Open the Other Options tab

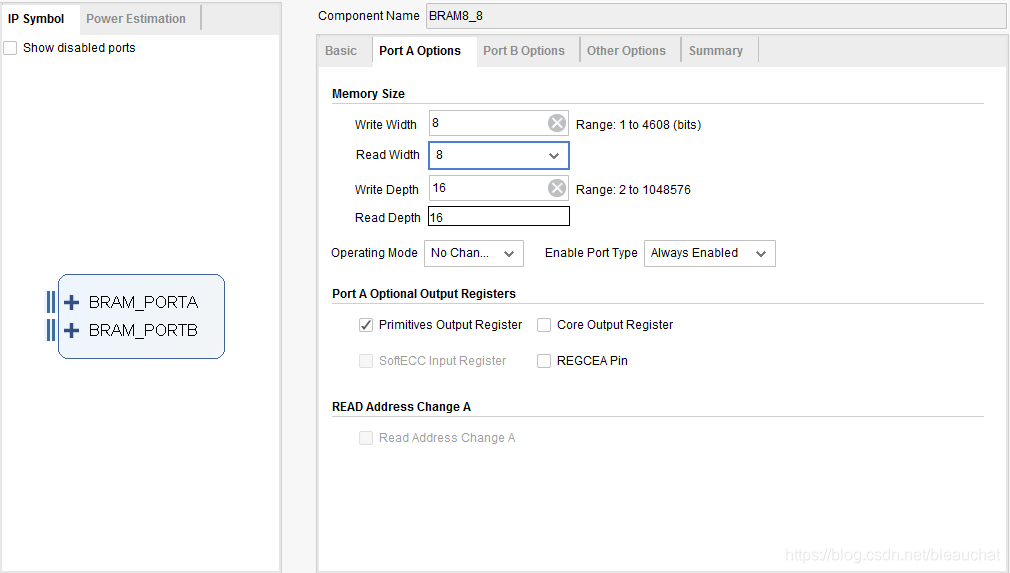click(626, 51)
